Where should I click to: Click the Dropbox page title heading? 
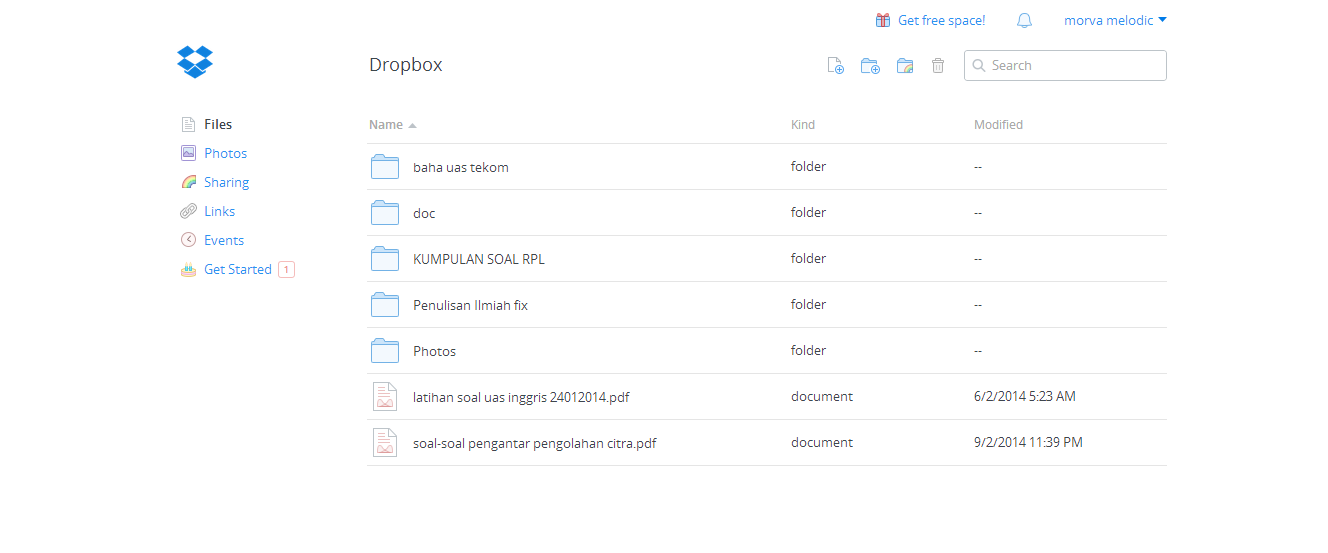point(406,65)
